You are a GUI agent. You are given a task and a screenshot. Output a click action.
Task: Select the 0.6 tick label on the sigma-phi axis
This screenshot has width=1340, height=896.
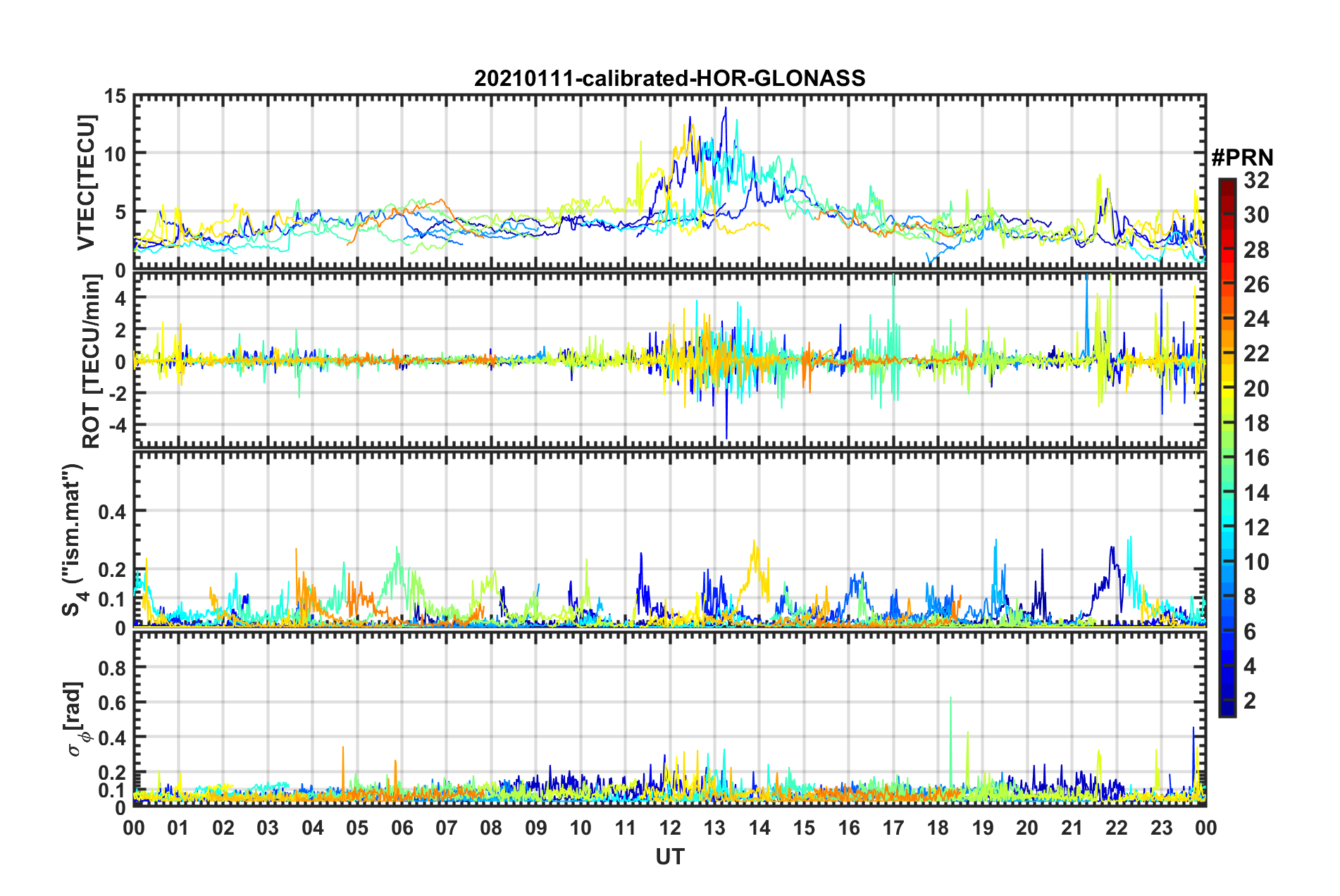[112, 702]
